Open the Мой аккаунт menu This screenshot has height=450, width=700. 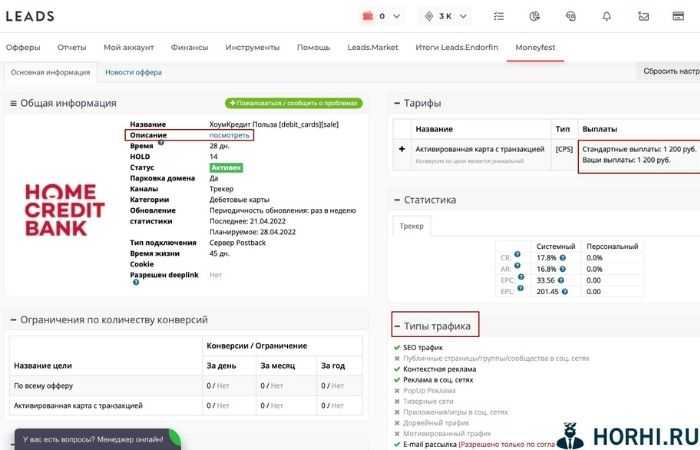pyautogui.click(x=129, y=47)
